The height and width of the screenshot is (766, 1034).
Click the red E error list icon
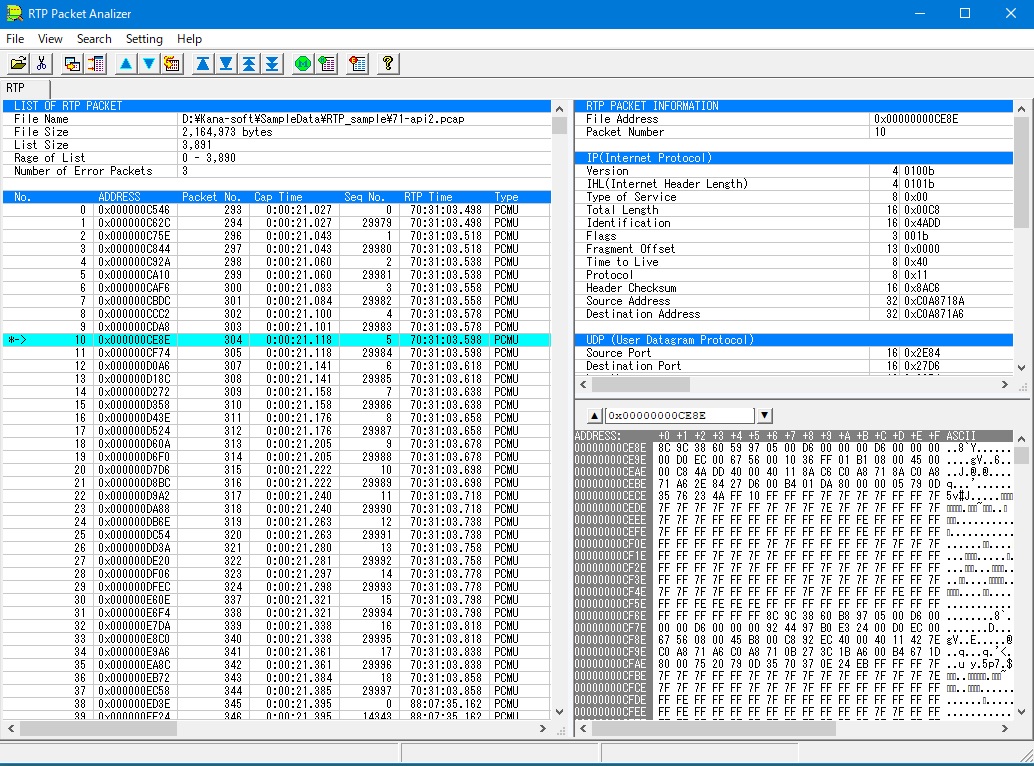[357, 64]
